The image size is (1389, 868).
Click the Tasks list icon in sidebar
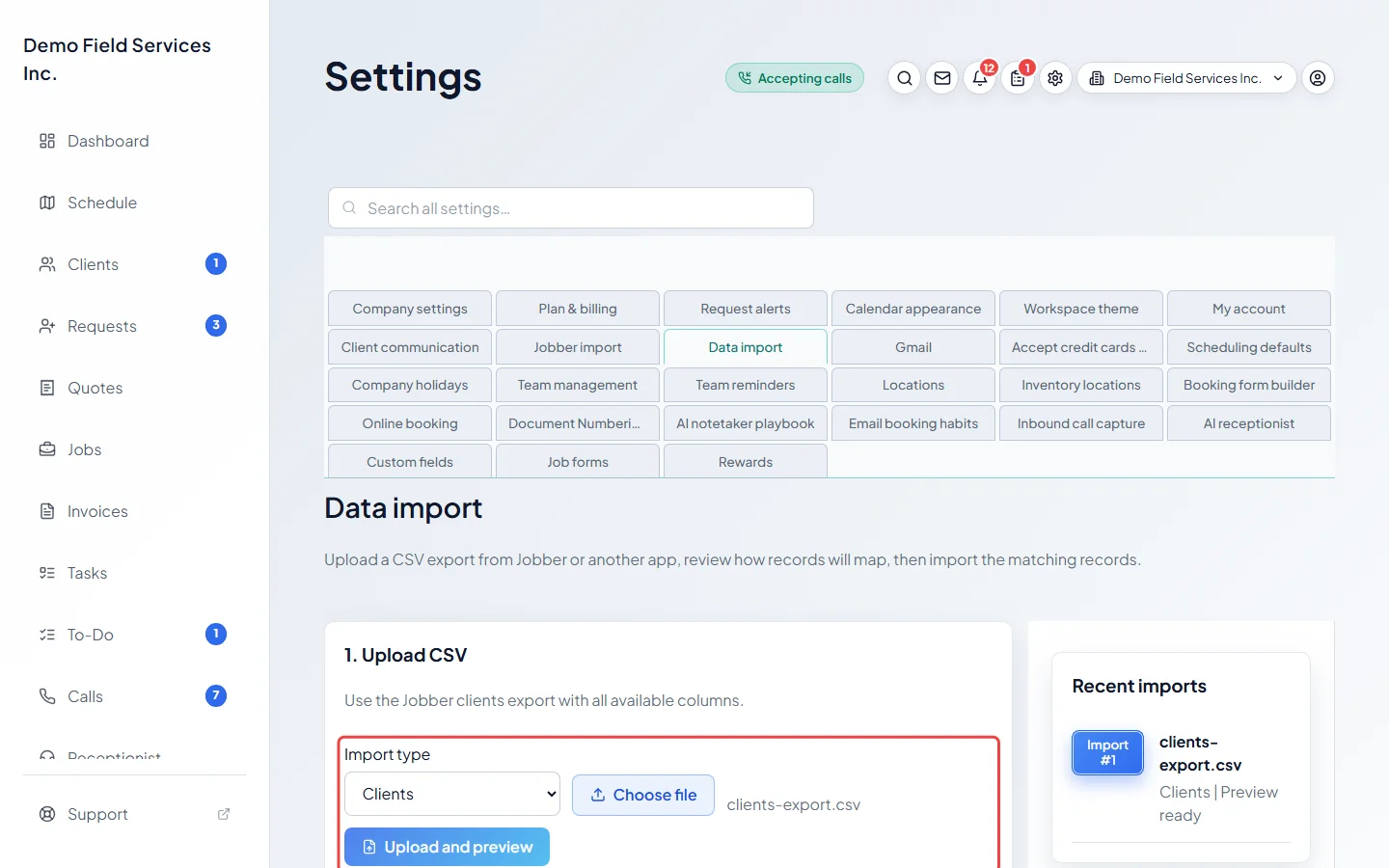tap(47, 573)
